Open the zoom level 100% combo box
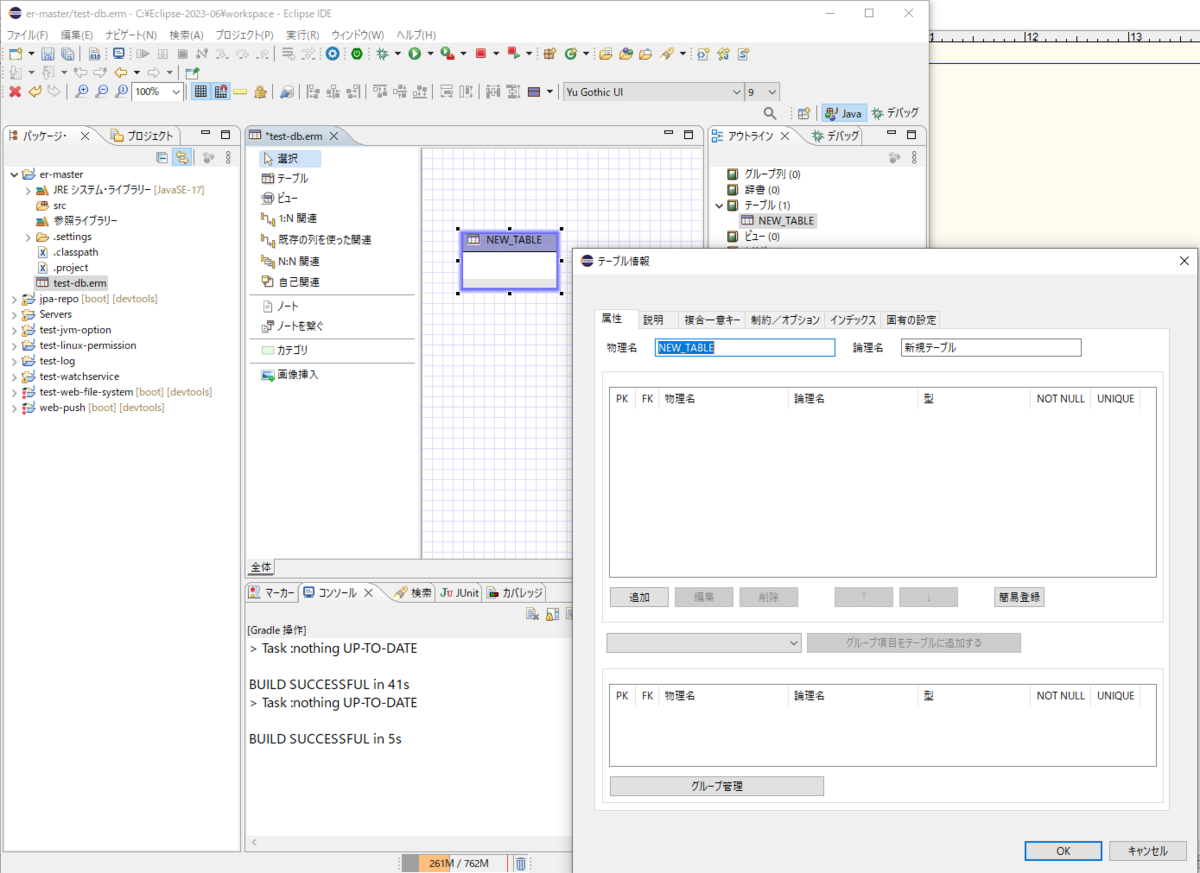Image resolution: width=1200 pixels, height=873 pixels. click(x=155, y=91)
